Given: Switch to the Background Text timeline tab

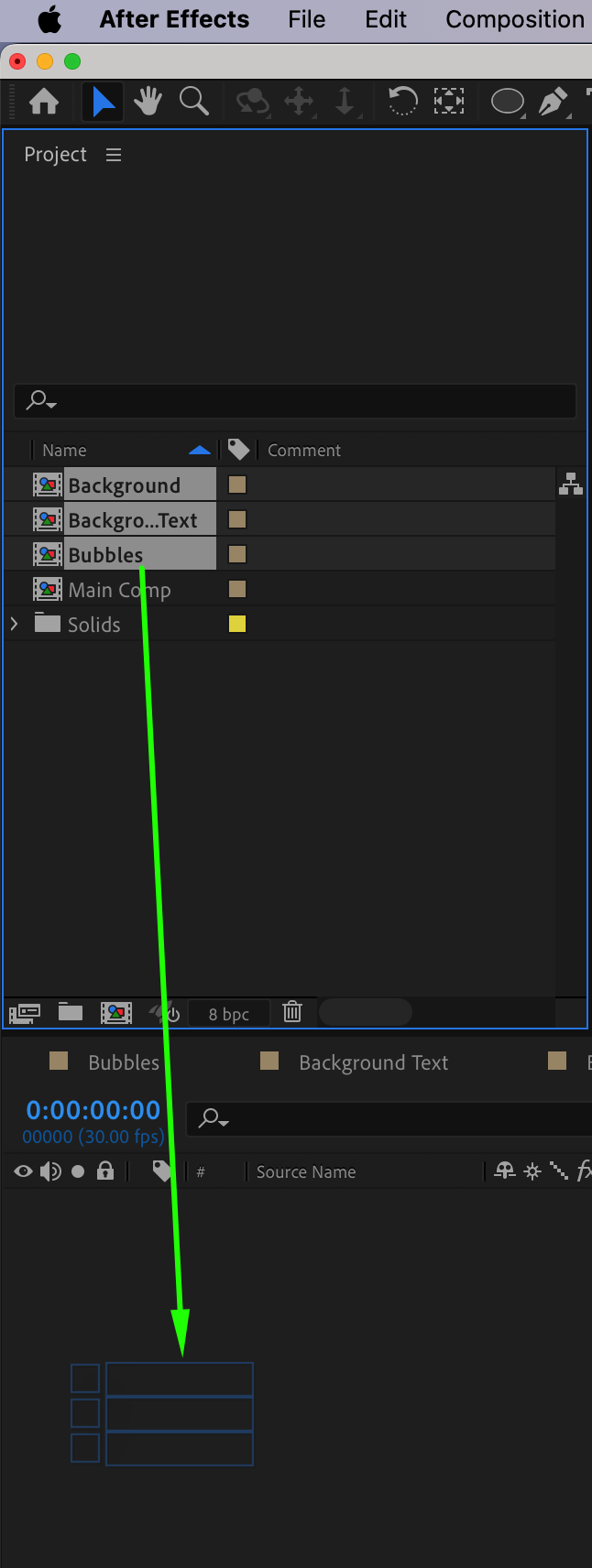Looking at the screenshot, I should click(373, 1062).
